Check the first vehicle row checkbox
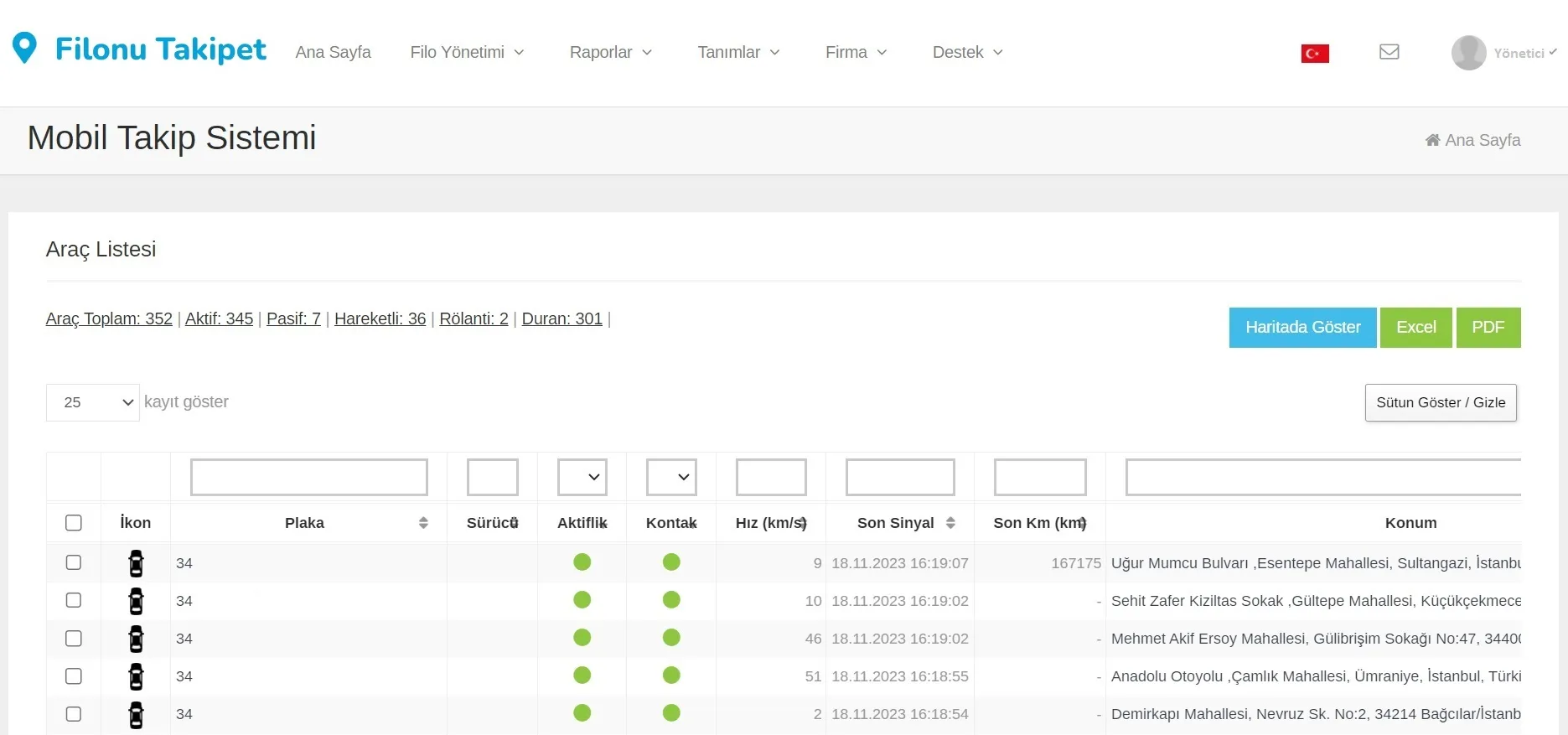 pyautogui.click(x=74, y=562)
